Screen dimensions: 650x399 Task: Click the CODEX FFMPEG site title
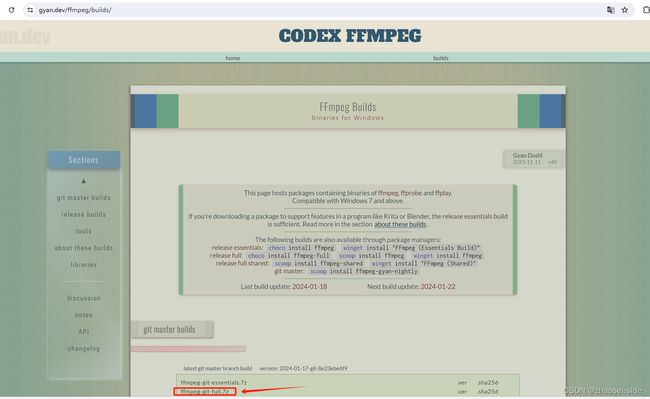click(x=350, y=36)
